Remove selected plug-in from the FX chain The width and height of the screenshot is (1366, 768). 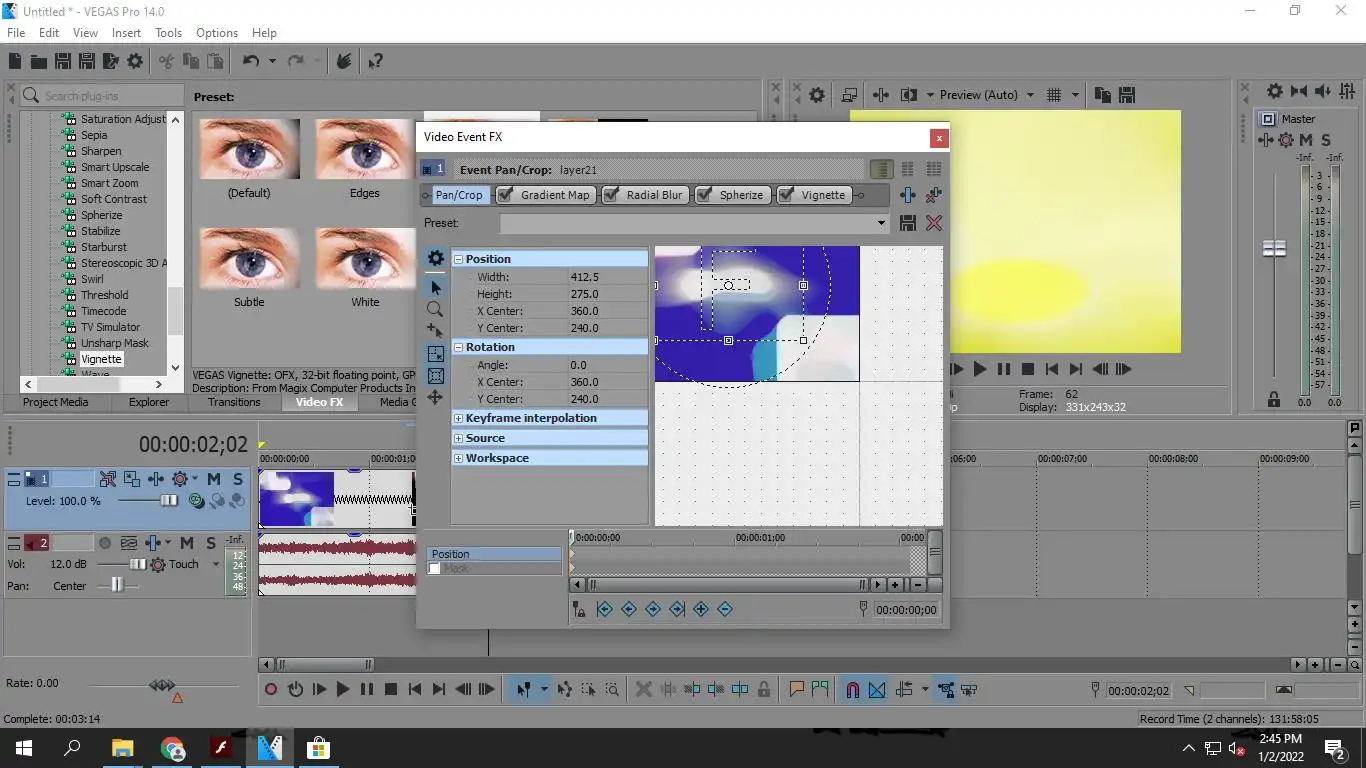tap(934, 196)
